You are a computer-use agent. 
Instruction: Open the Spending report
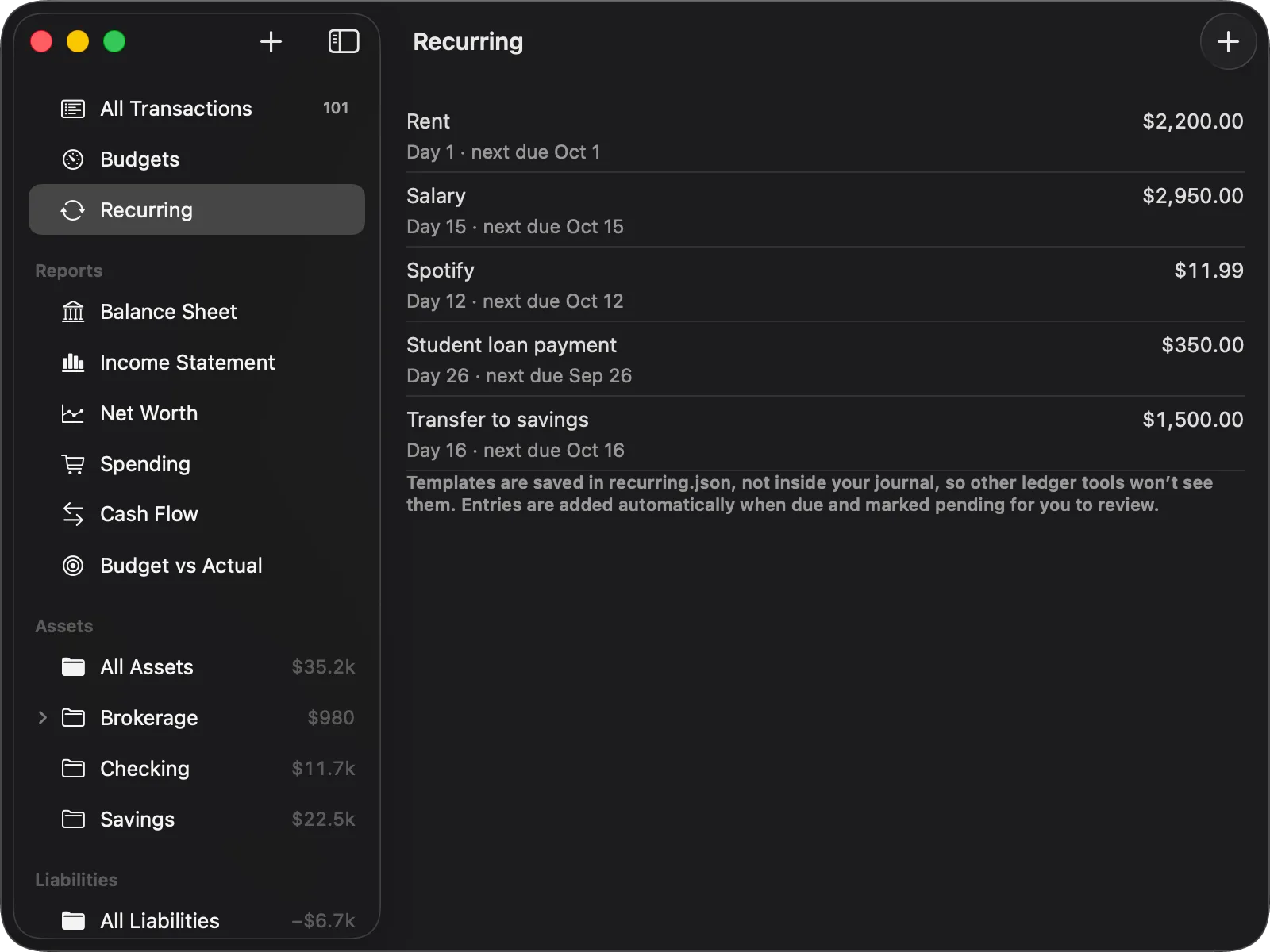(197, 464)
